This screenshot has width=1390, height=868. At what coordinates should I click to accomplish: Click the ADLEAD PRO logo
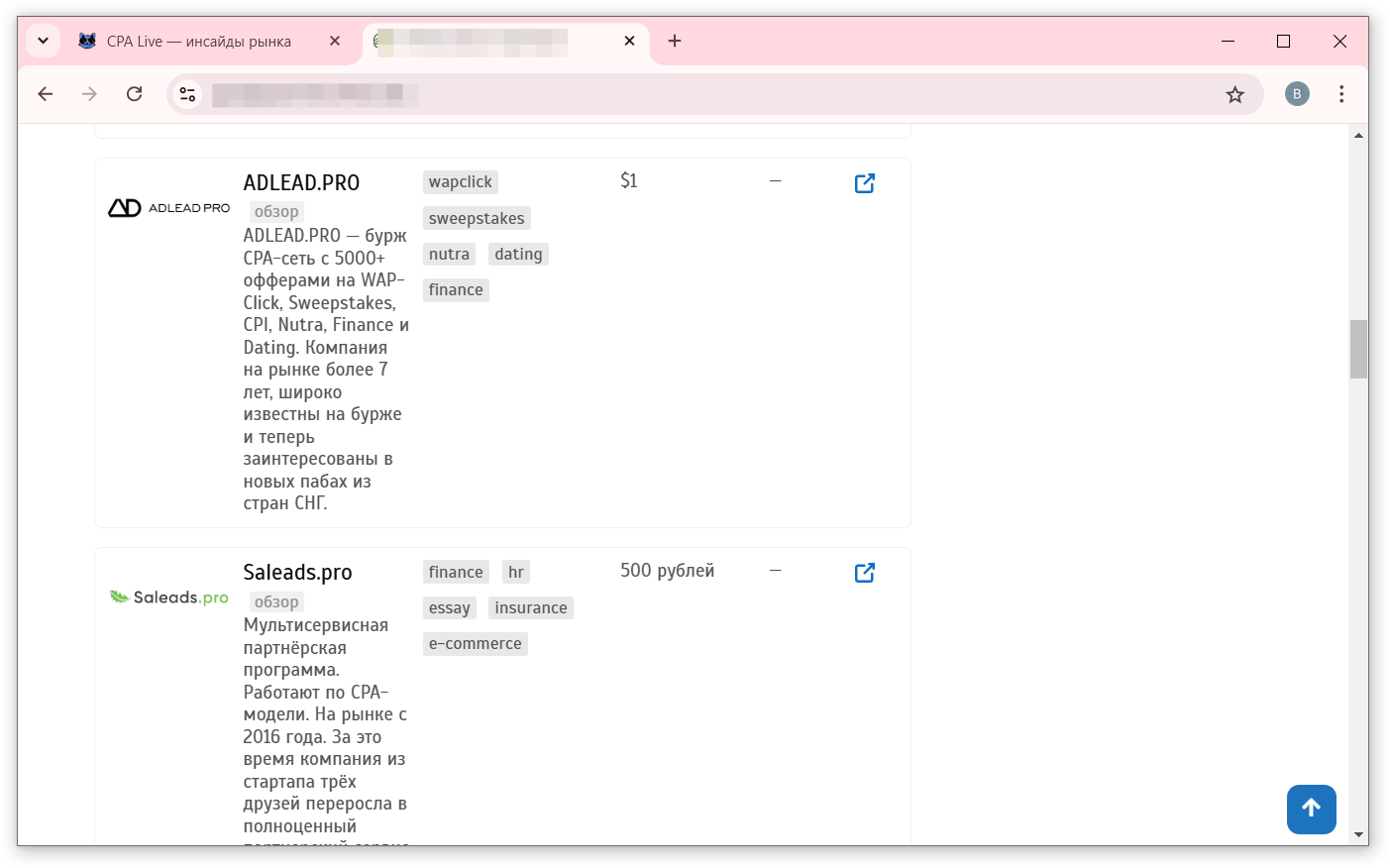(168, 208)
